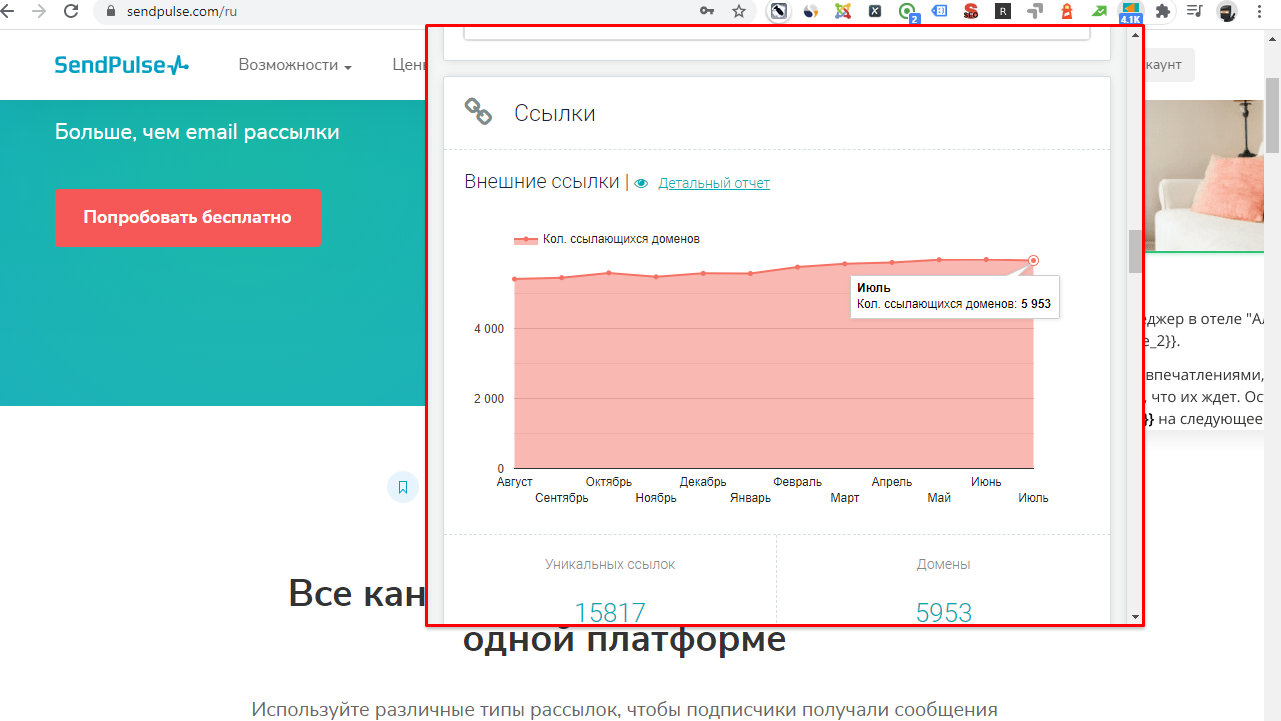Click the scroll-down arrow in popup panel
This screenshot has width=1281, height=721.
tap(1134, 616)
